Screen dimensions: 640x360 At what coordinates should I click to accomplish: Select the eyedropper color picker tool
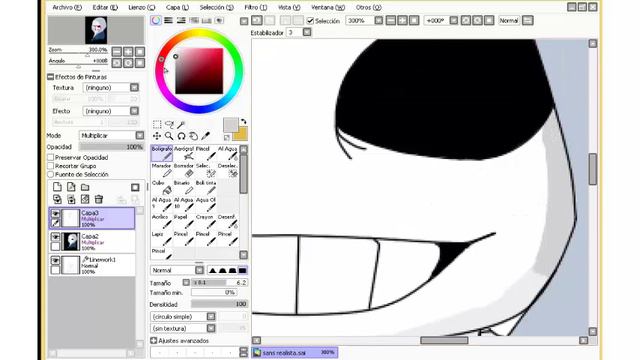(x=206, y=136)
